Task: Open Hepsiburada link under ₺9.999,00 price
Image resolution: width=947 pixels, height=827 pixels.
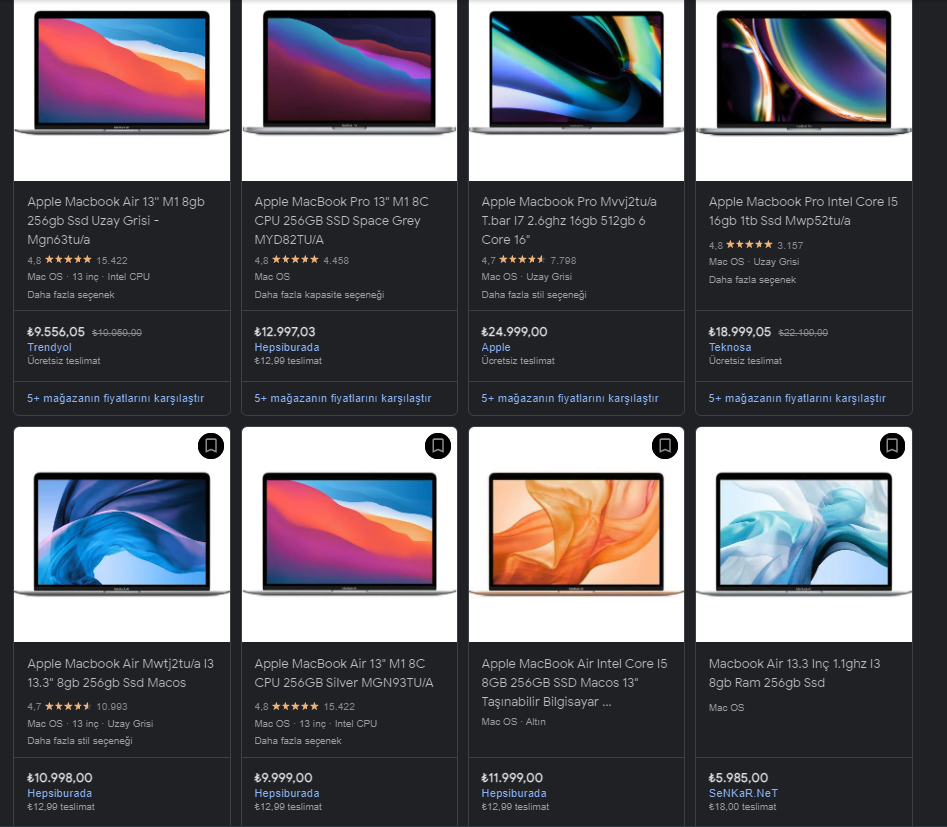Action: pyautogui.click(x=287, y=793)
